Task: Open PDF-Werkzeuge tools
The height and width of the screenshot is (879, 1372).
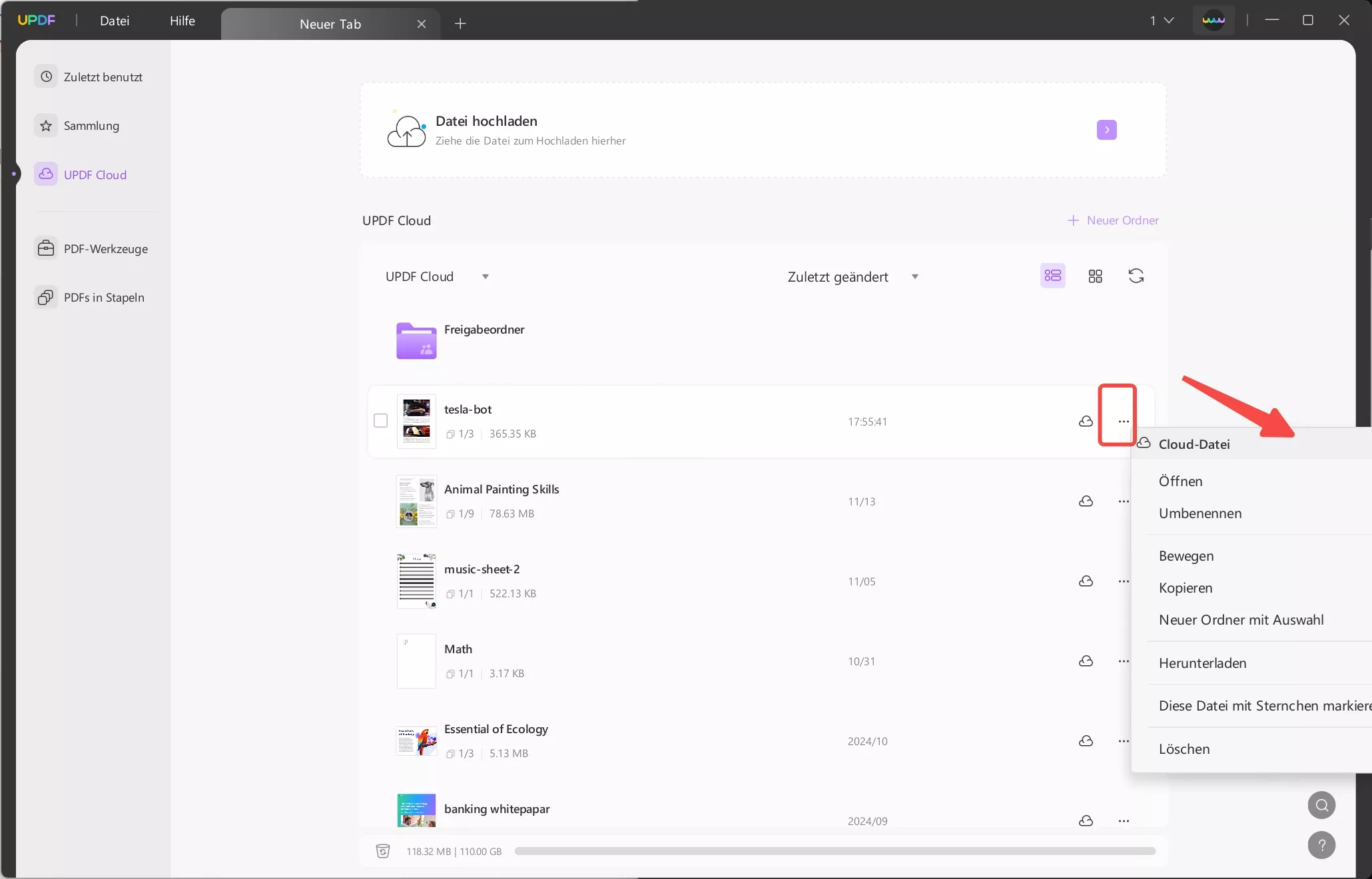Action: point(90,248)
